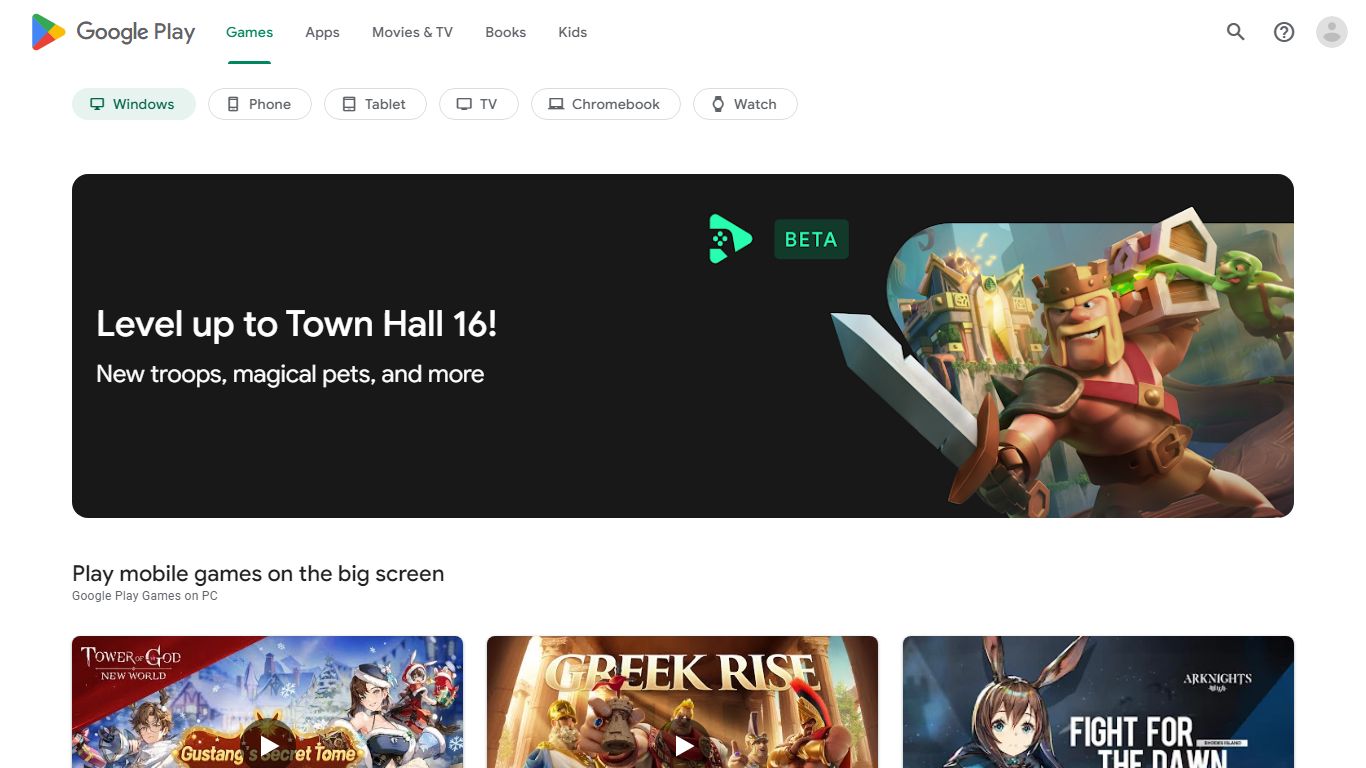Click 'New troops, magical pets, and more' text

click(290, 374)
